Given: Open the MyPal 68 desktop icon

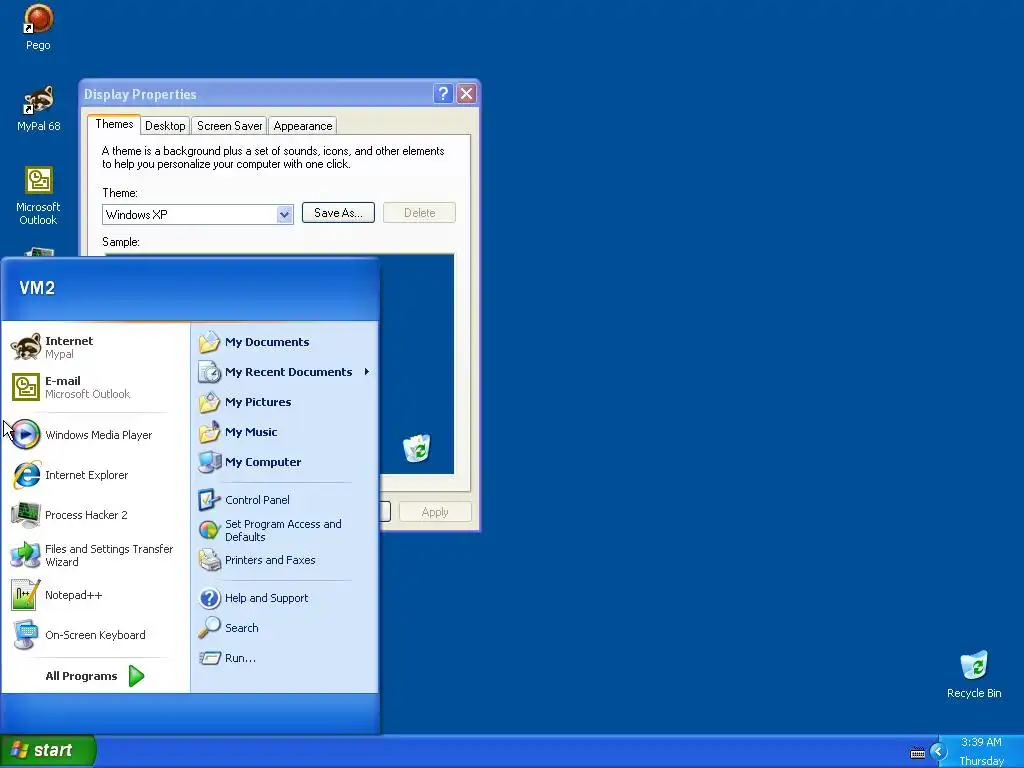Looking at the screenshot, I should 38,108.
